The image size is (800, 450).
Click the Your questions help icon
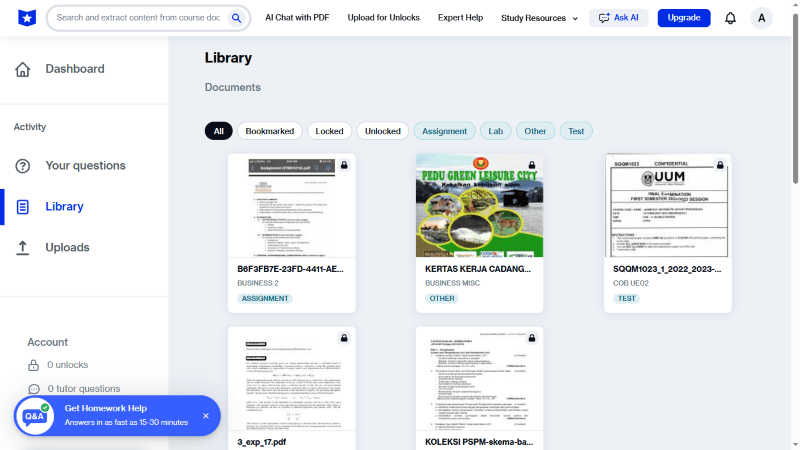tap(23, 166)
